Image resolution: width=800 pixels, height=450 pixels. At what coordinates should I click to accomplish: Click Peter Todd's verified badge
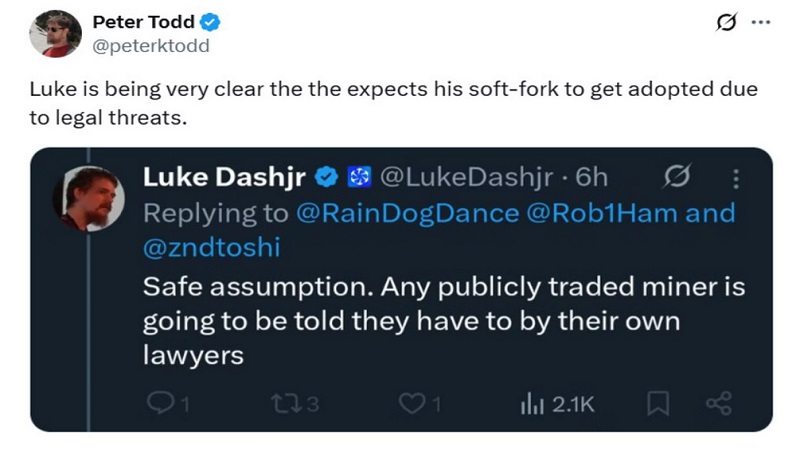pyautogui.click(x=212, y=23)
